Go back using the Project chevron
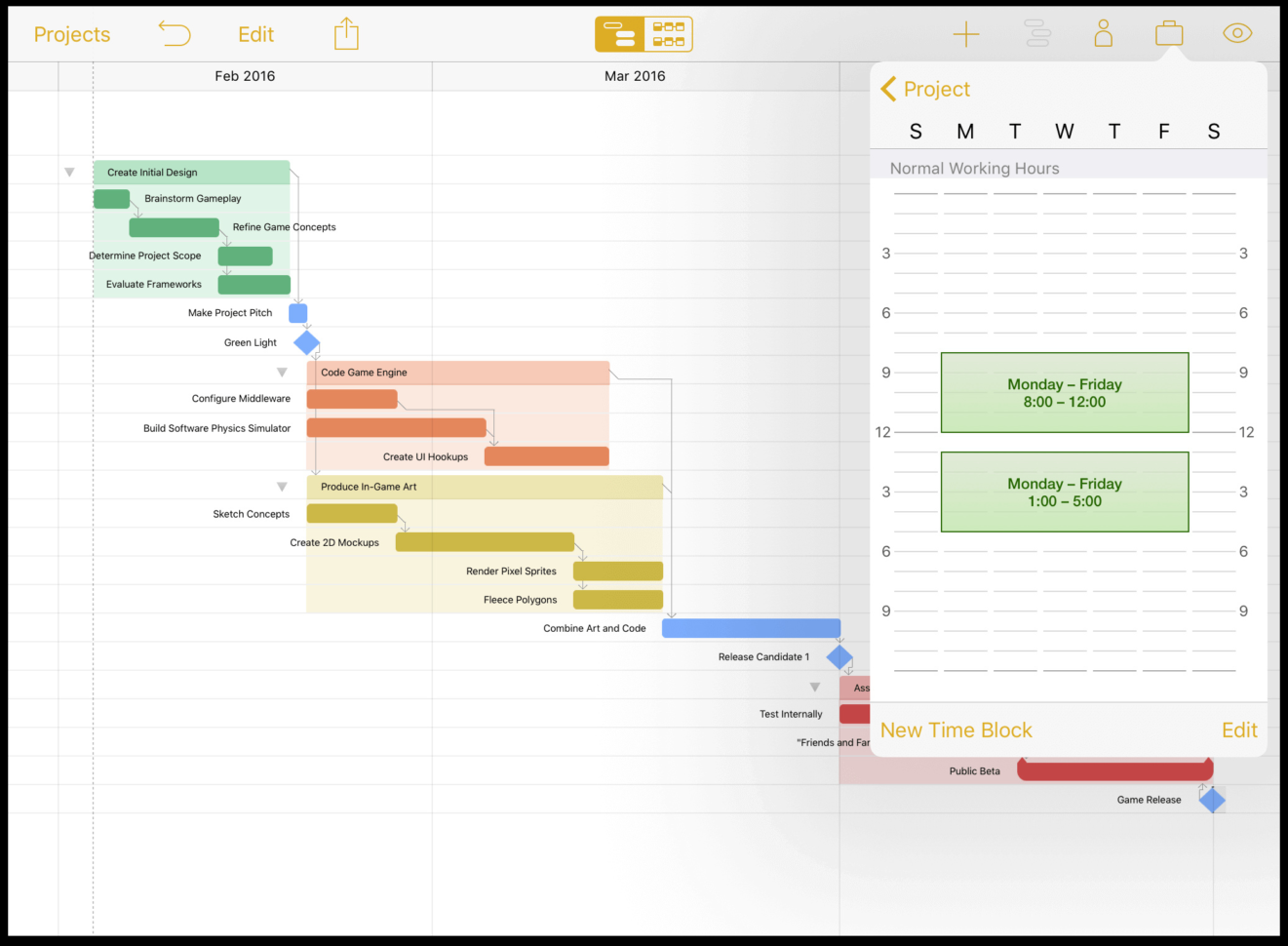Image resolution: width=1288 pixels, height=946 pixels. (x=925, y=89)
